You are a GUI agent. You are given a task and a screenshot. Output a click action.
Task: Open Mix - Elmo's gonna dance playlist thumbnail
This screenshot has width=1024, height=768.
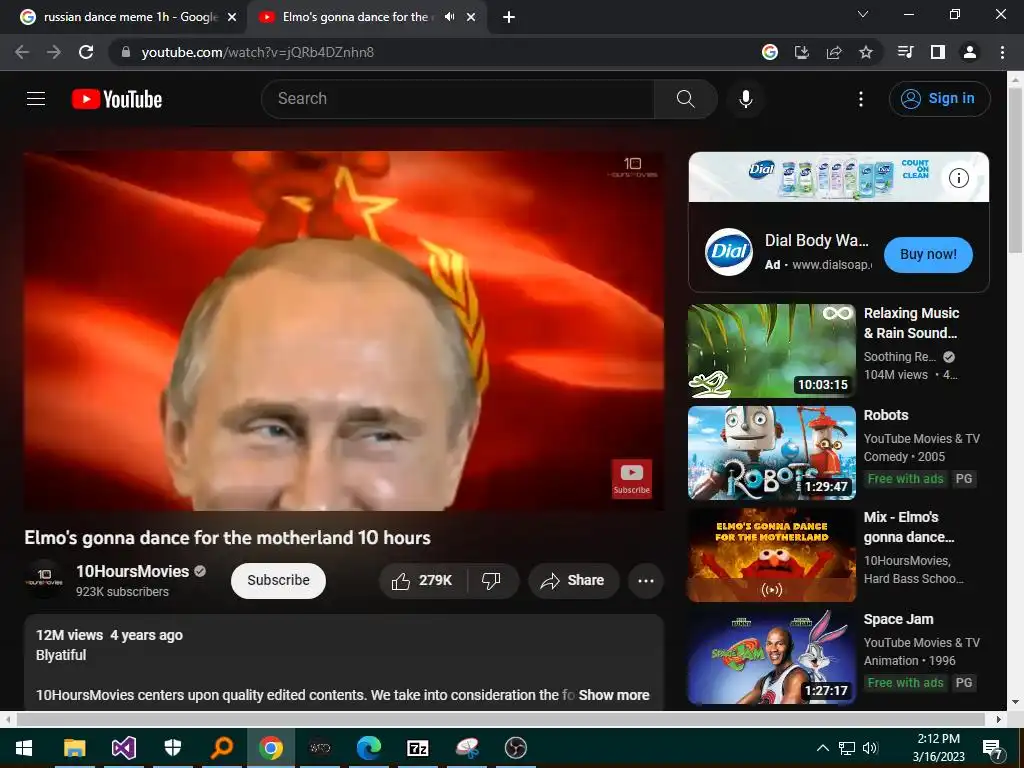coord(772,555)
